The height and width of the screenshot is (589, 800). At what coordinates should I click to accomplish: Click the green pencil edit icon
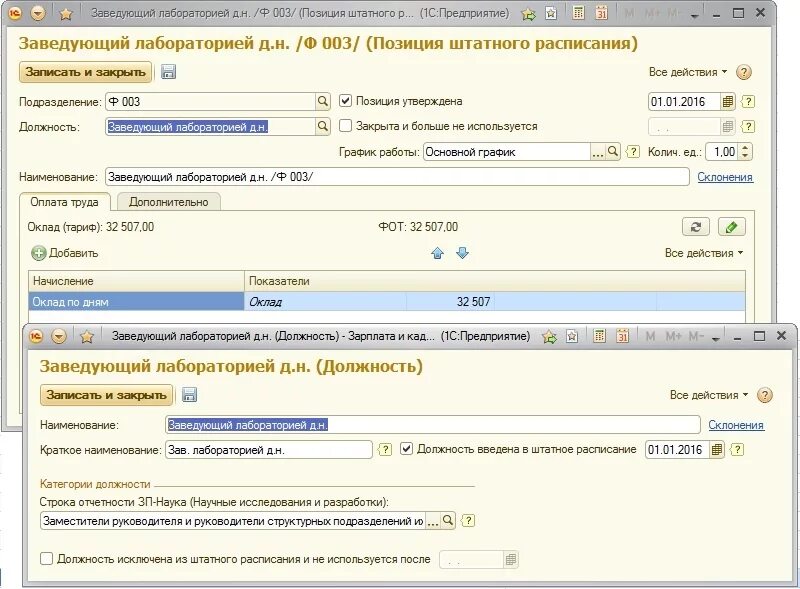pyautogui.click(x=731, y=226)
